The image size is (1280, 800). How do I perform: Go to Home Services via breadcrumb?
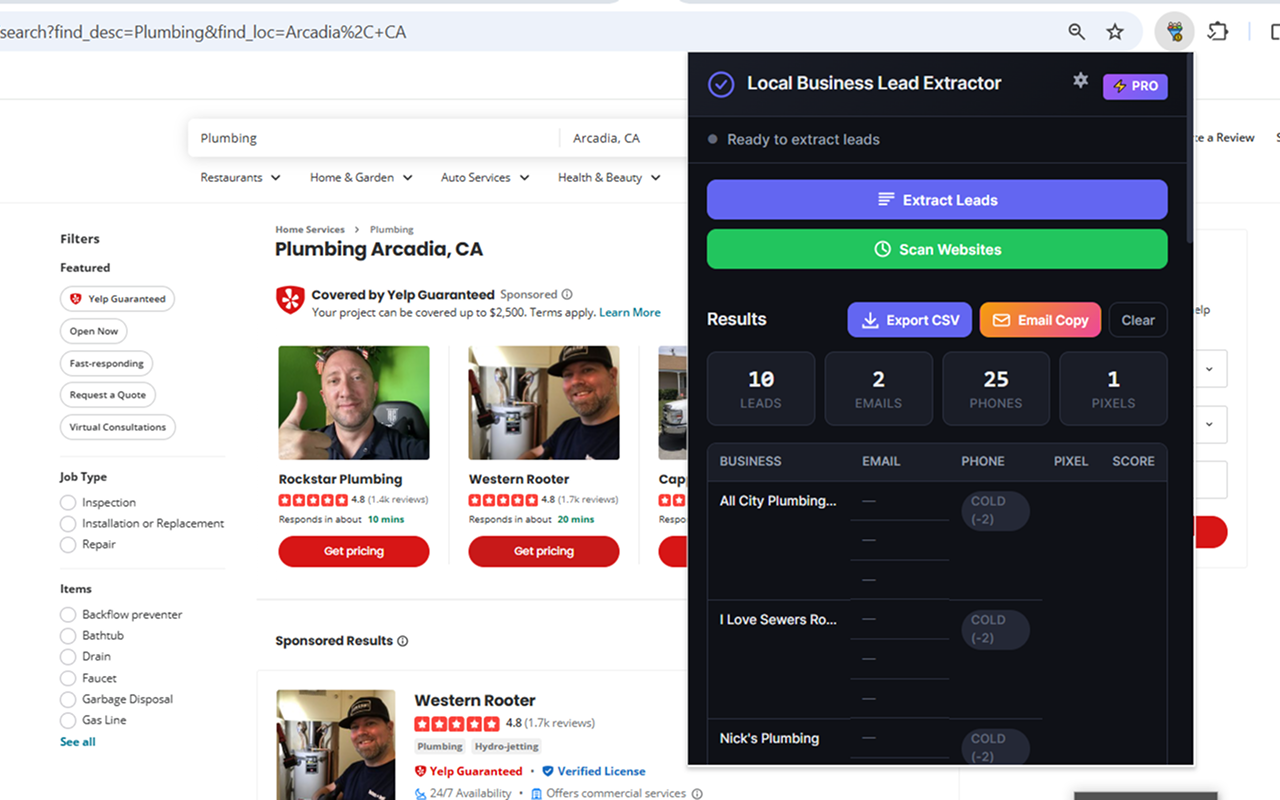(310, 229)
